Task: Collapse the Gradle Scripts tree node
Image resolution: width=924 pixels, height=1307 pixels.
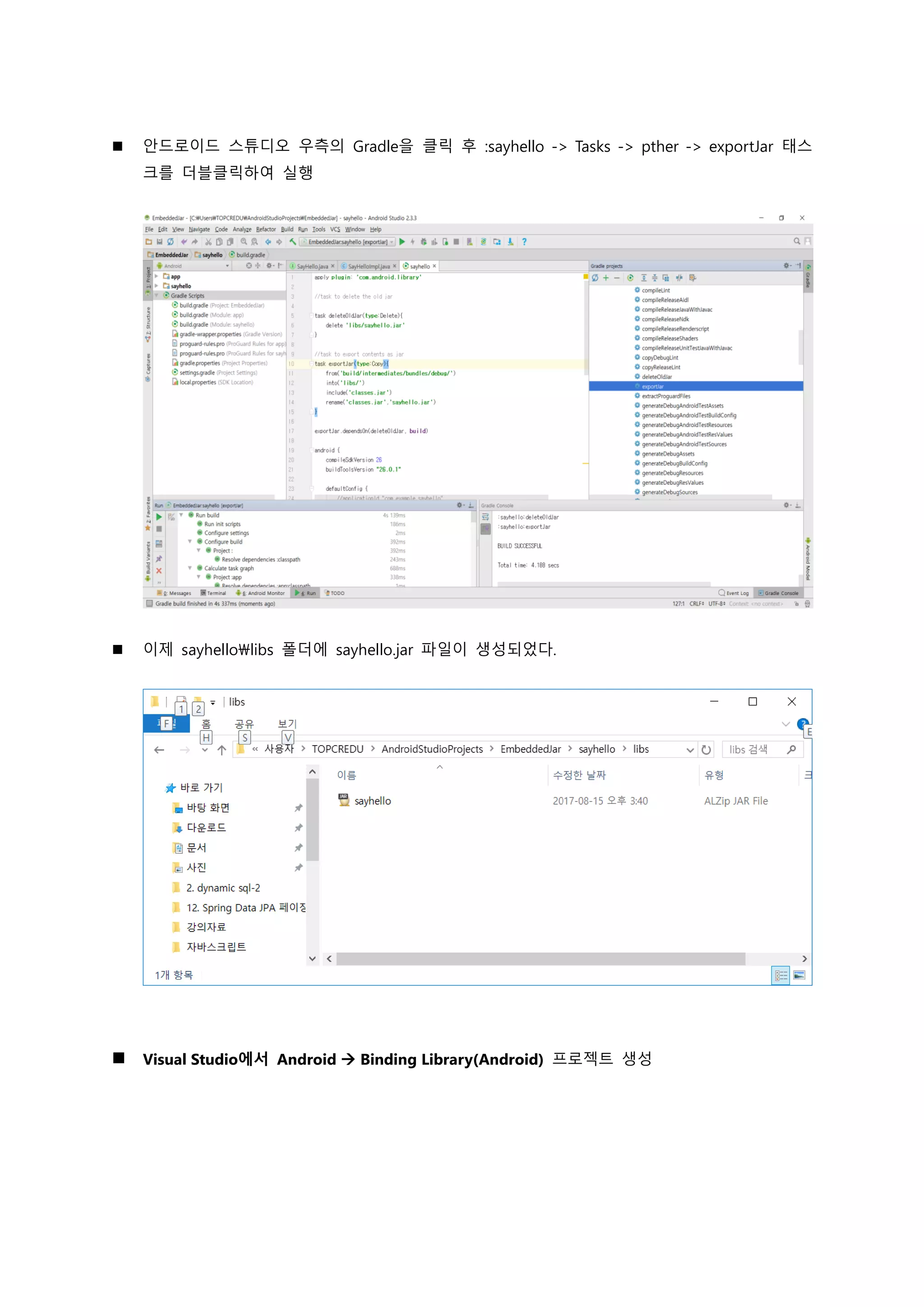Action: (x=157, y=296)
